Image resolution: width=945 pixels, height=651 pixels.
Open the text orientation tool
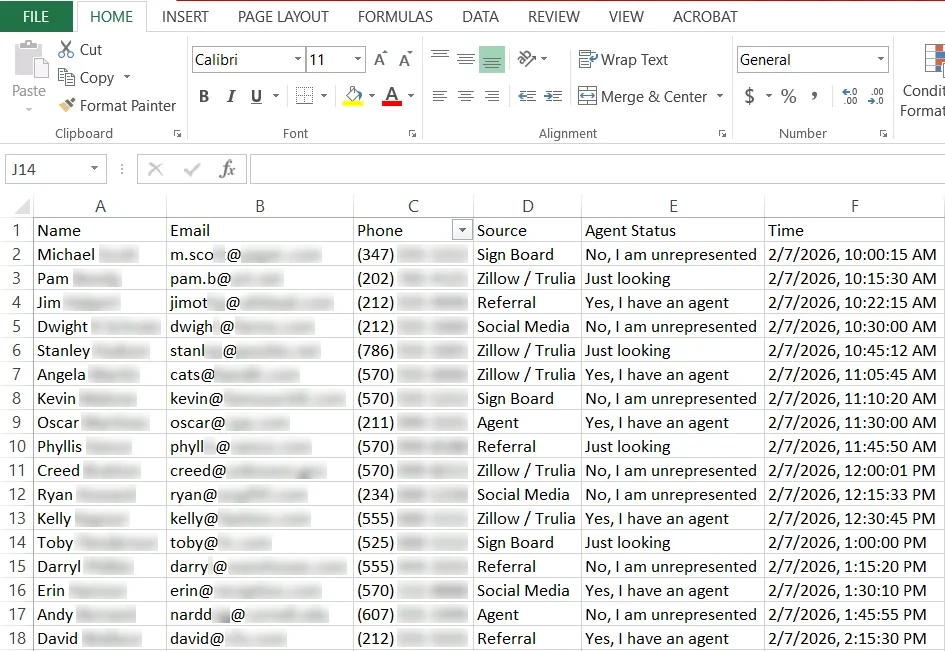[x=527, y=59]
